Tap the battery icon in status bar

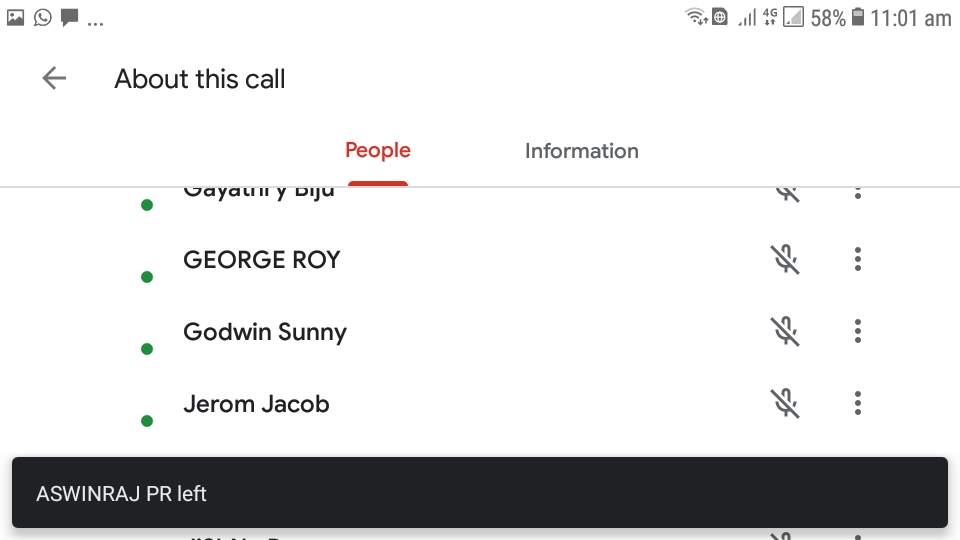858,18
